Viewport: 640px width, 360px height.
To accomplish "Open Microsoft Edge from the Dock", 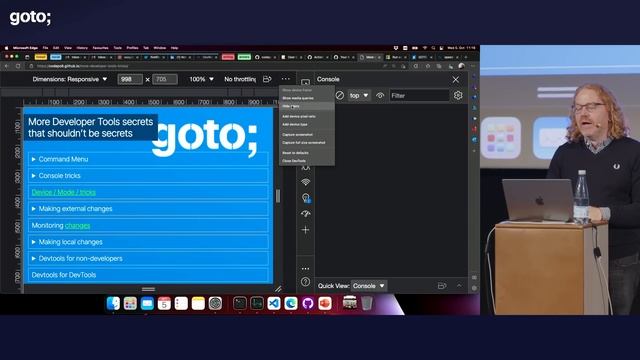I will [291, 303].
